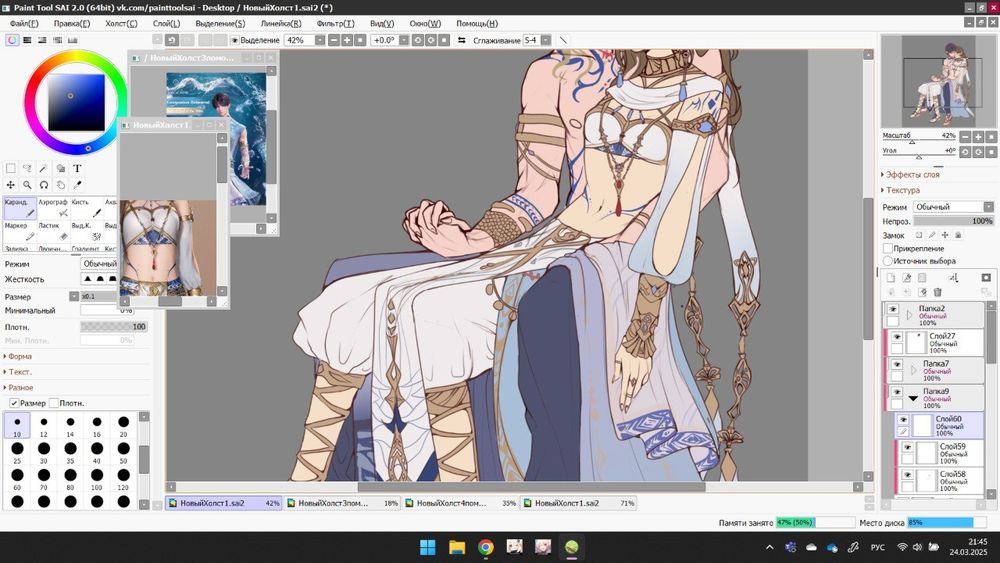Expand the Папка2 folder

click(909, 315)
